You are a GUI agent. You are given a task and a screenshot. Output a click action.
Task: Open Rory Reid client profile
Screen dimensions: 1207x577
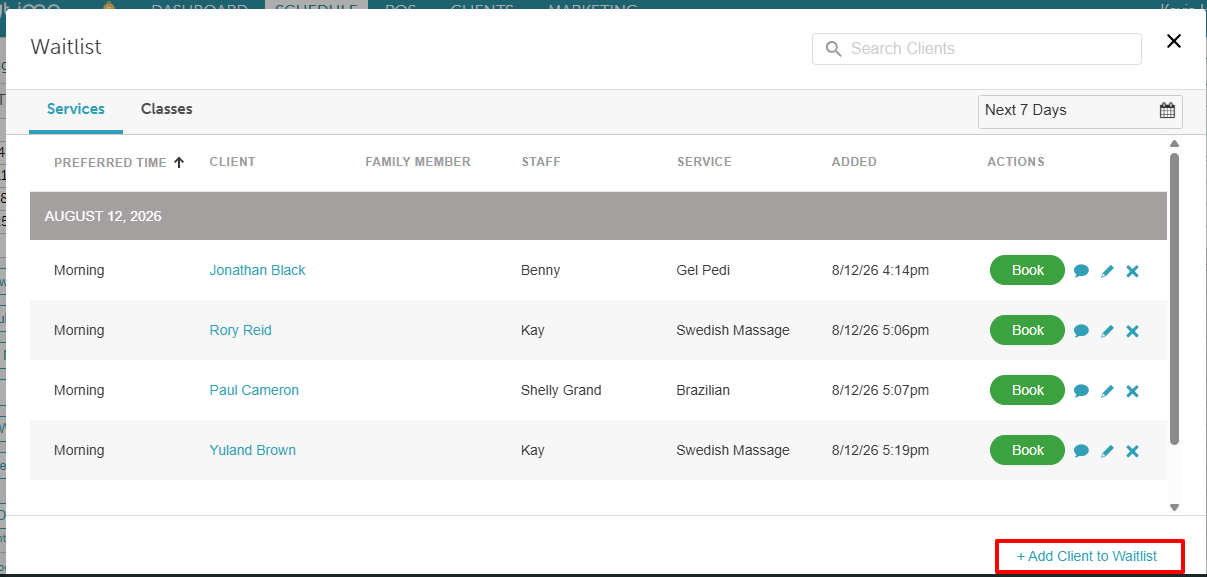pyautogui.click(x=241, y=330)
